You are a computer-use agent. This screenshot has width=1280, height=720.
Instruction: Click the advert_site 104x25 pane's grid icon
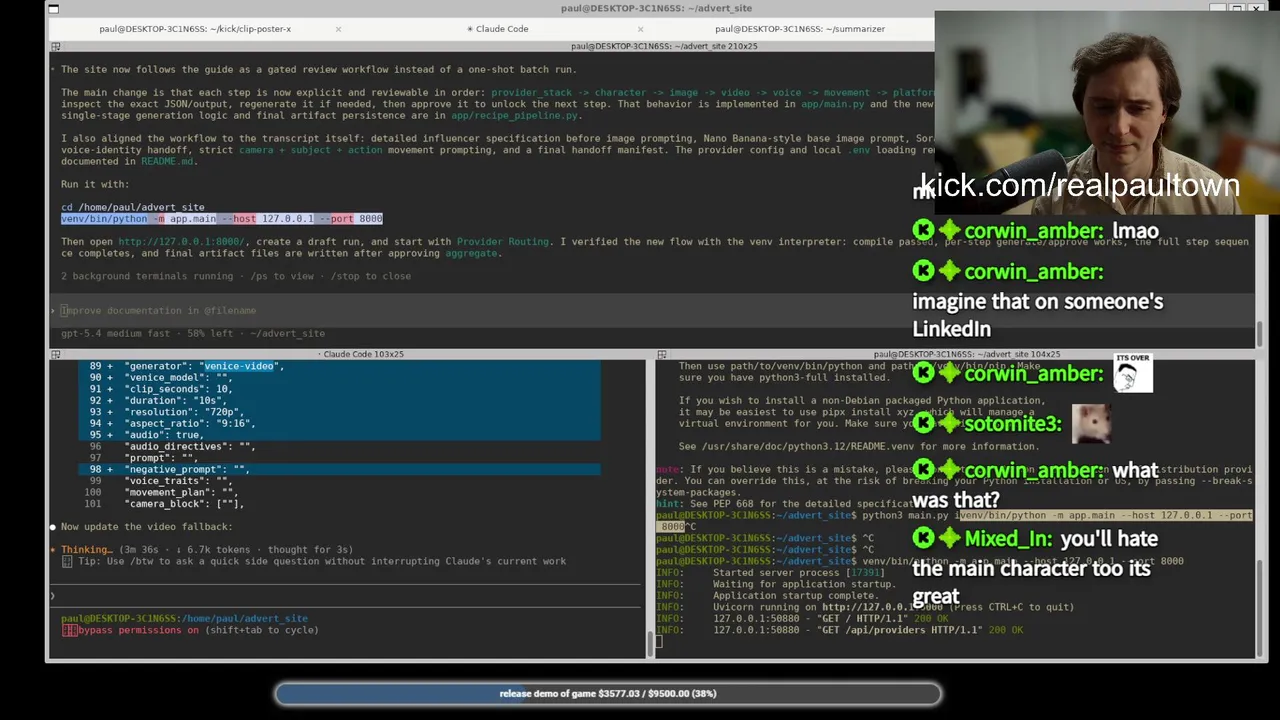coord(661,354)
